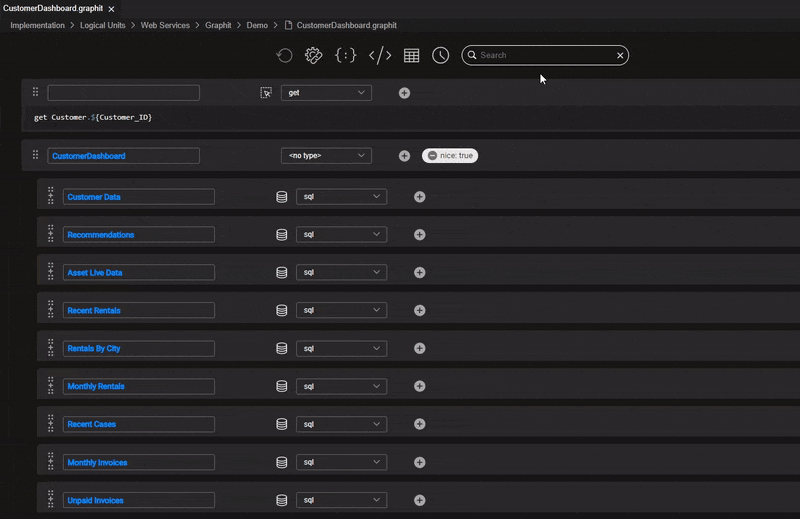Image resolution: width=800 pixels, height=519 pixels.
Task: Switch to code view with angle-brackets icon
Action: pos(380,56)
